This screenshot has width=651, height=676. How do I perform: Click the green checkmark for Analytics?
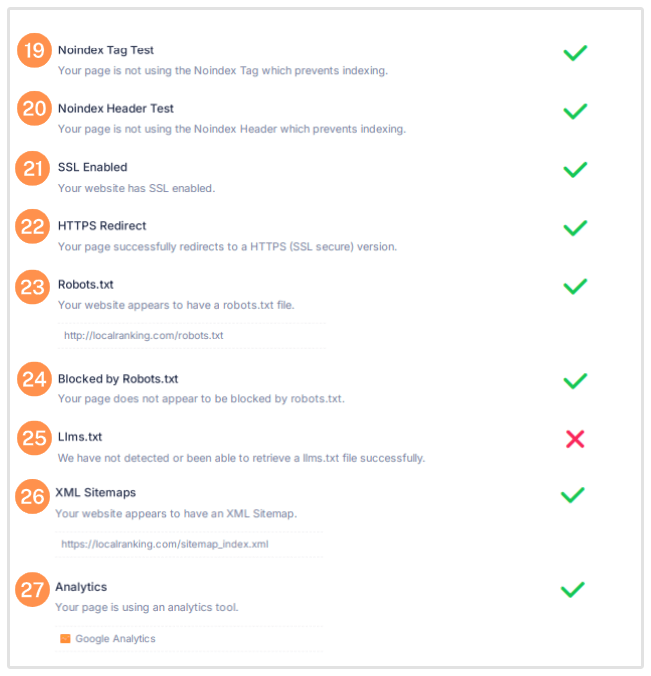click(572, 589)
